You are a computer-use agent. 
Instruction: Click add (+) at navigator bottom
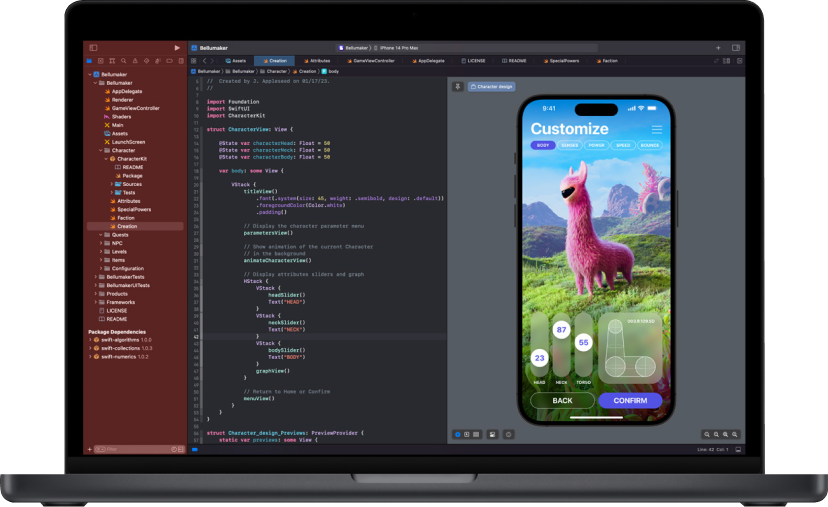[x=90, y=449]
